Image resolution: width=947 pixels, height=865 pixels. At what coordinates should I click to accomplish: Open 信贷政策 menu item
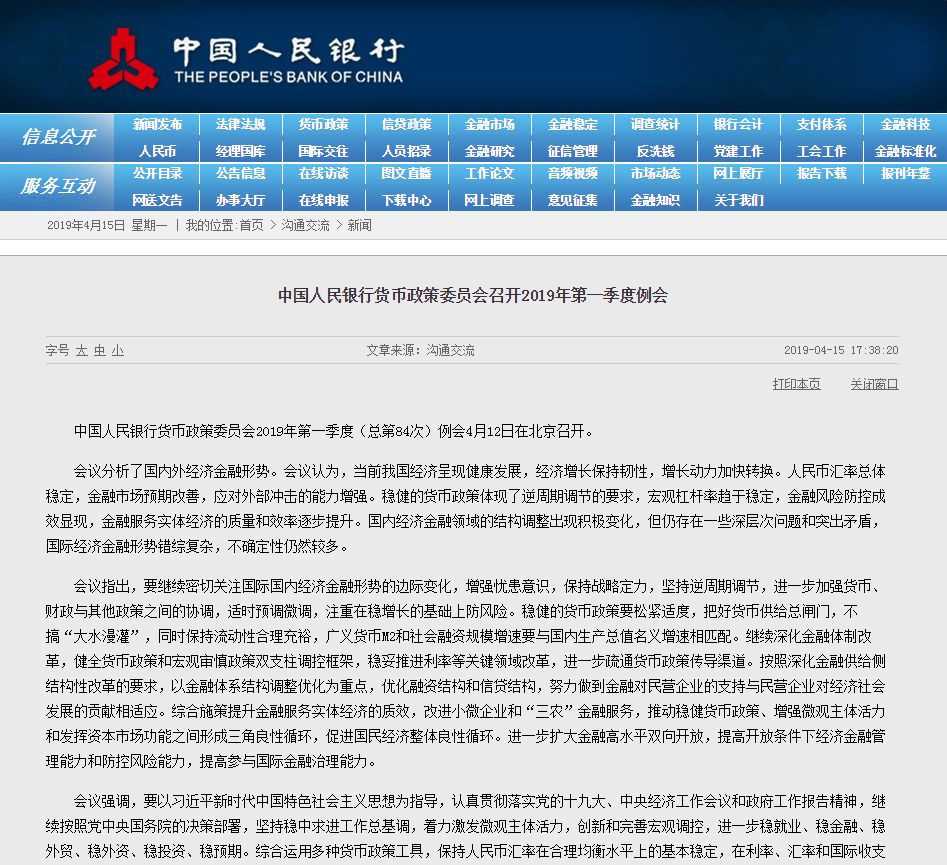click(x=406, y=124)
